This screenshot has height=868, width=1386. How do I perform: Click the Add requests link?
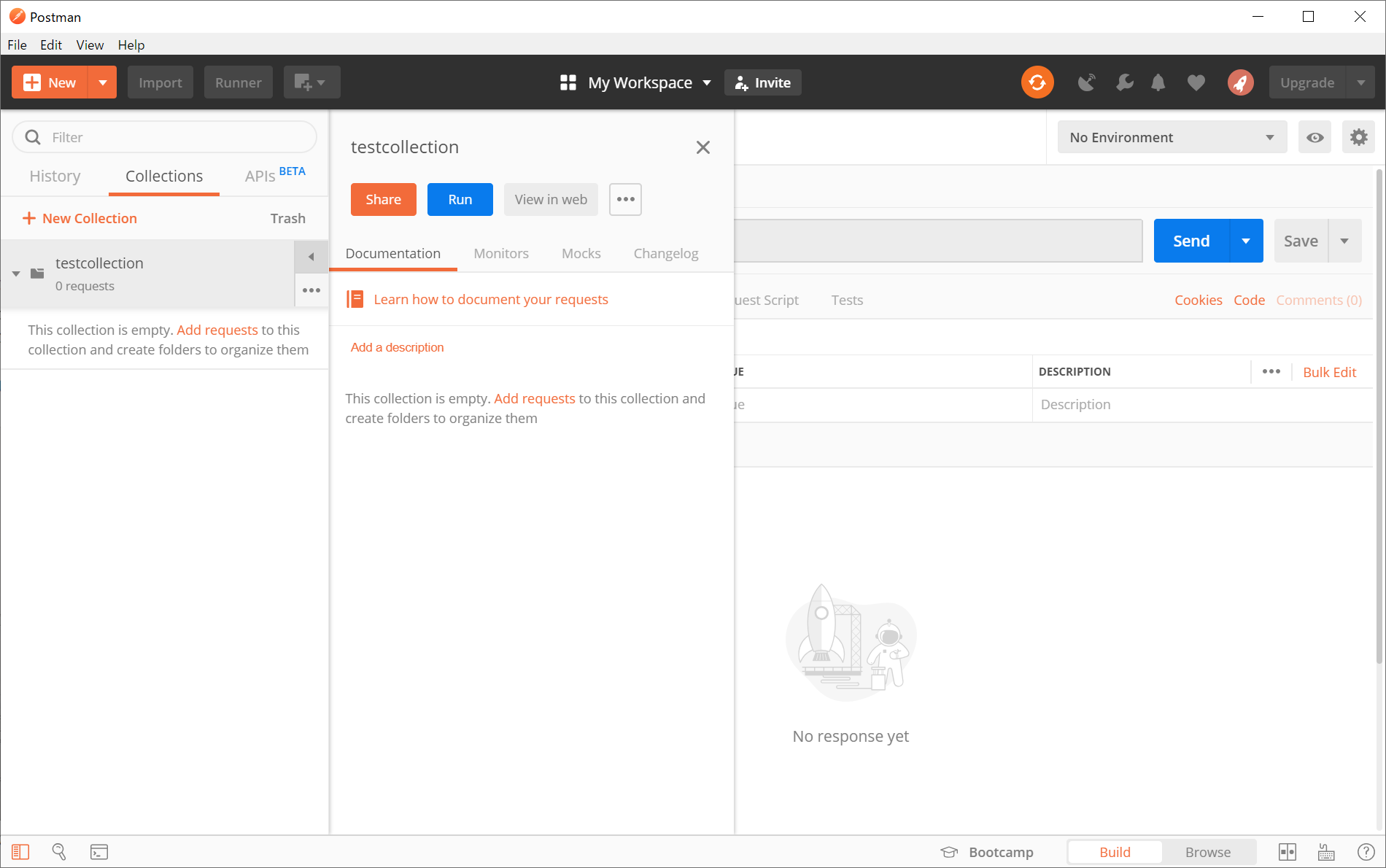[x=535, y=398]
